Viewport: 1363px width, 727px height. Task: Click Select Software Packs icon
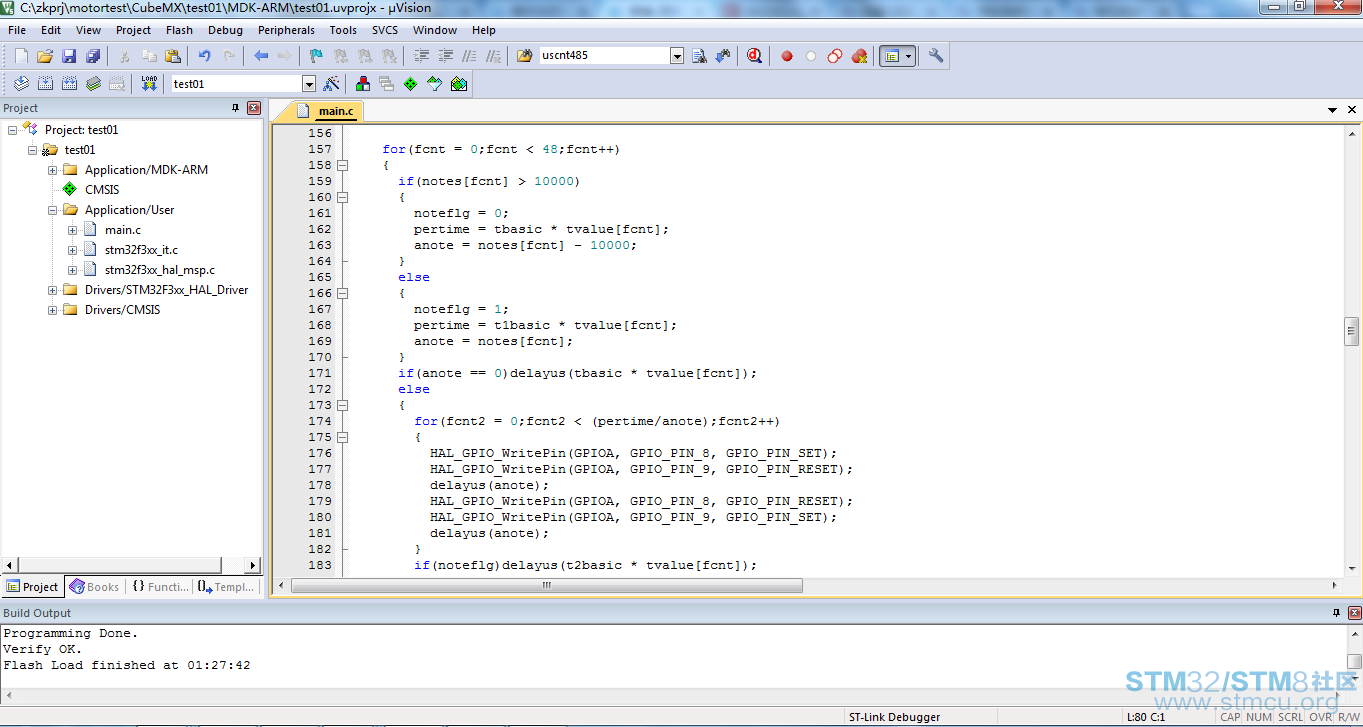point(435,84)
